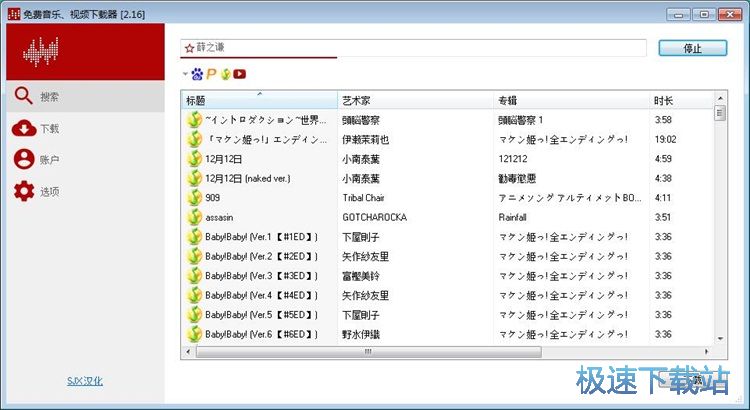Click the app waveform logo in red banner

coord(41,52)
